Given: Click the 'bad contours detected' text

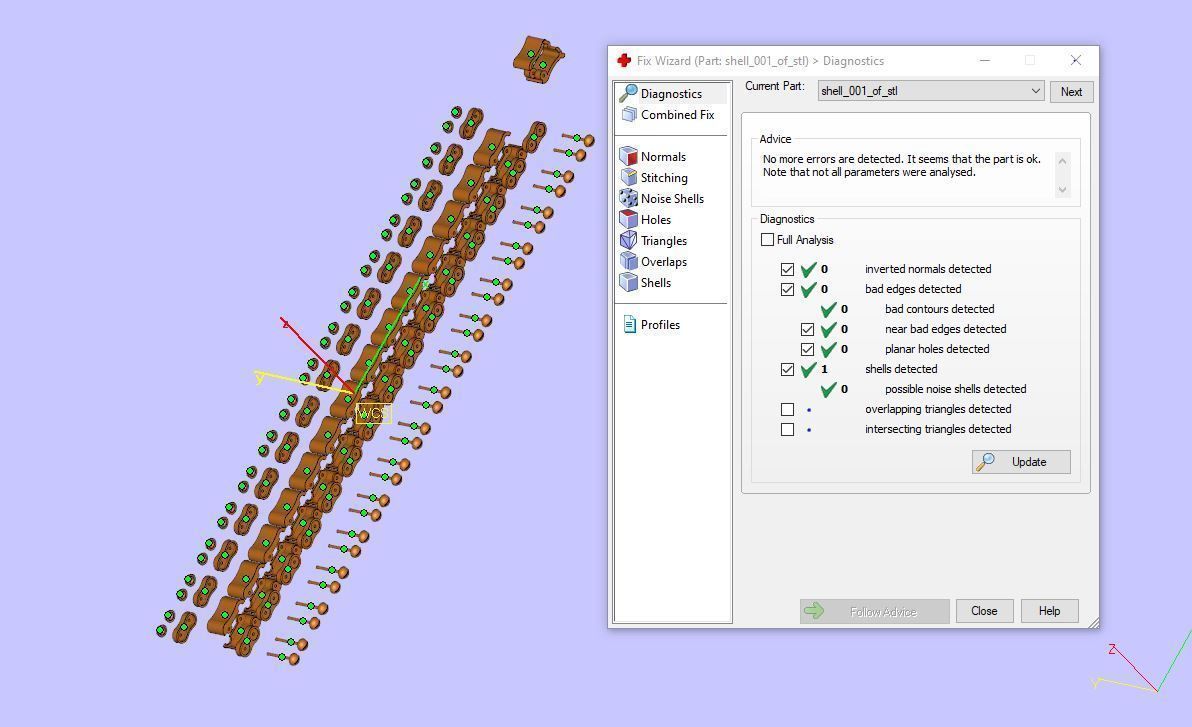Looking at the screenshot, I should [x=940, y=309].
